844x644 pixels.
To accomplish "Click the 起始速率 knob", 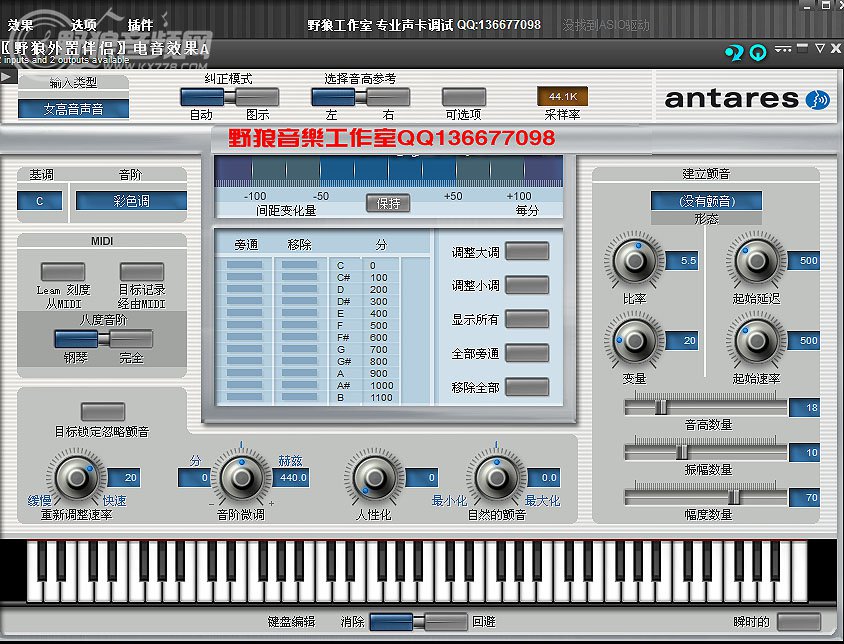I will click(x=756, y=340).
